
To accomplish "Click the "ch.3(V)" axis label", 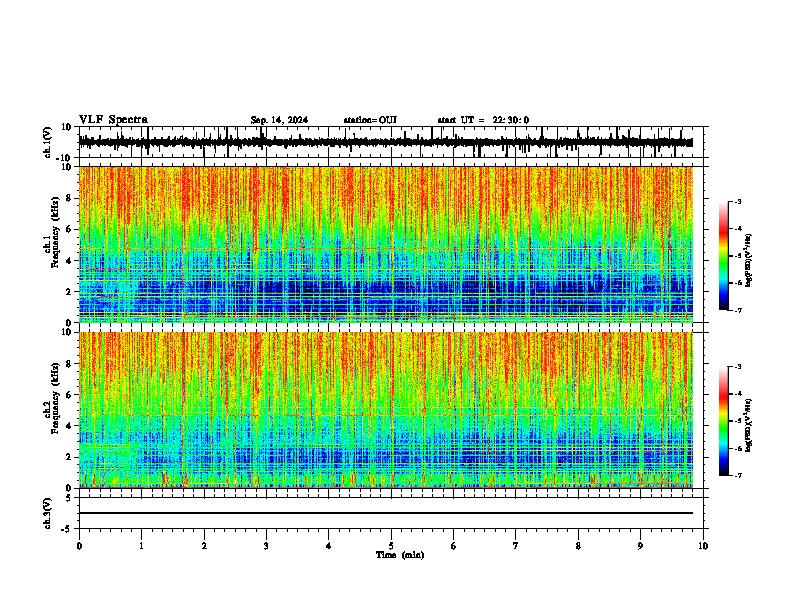I will point(48,513).
